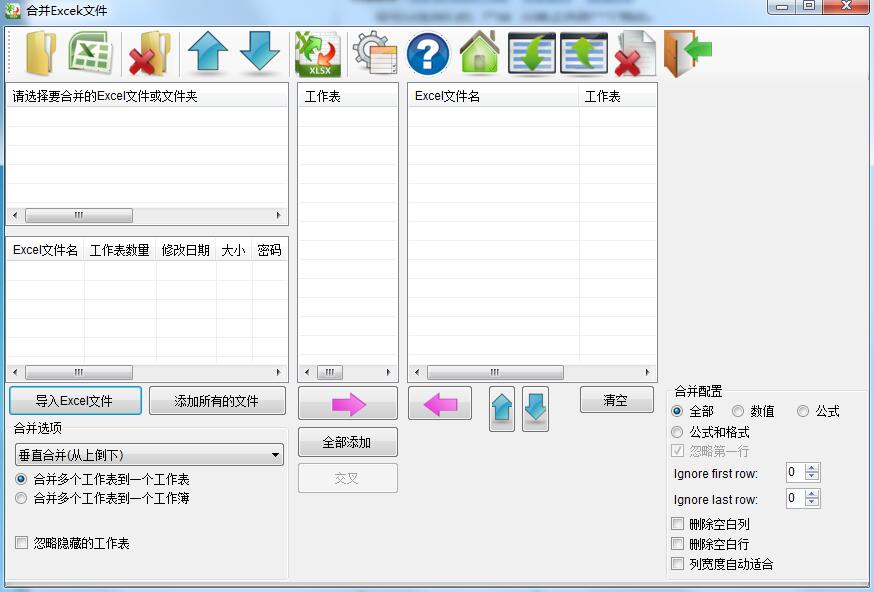Image resolution: width=874 pixels, height=592 pixels.
Task: Click Ignore first row value field
Action: click(795, 472)
